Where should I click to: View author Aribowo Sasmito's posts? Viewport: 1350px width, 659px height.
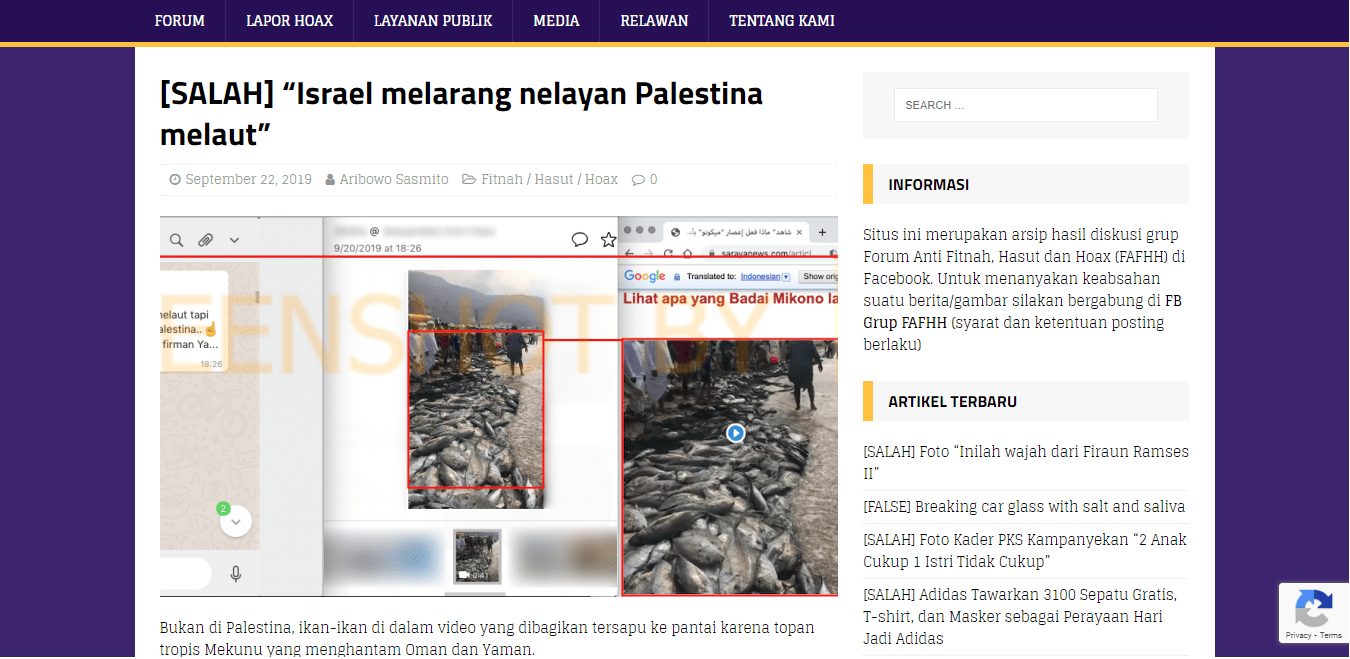(x=394, y=180)
